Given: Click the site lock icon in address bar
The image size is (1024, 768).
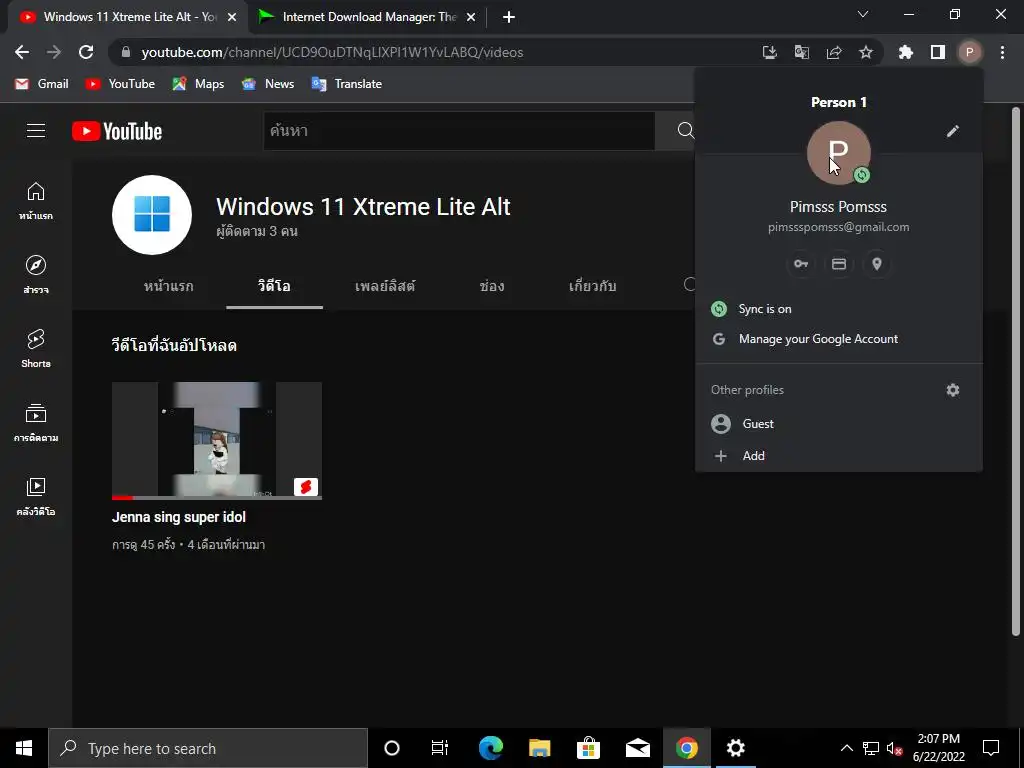Looking at the screenshot, I should click(x=126, y=52).
